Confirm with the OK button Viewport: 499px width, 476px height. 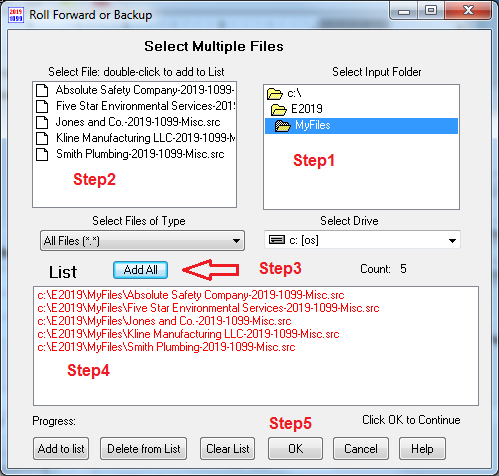pyautogui.click(x=295, y=449)
